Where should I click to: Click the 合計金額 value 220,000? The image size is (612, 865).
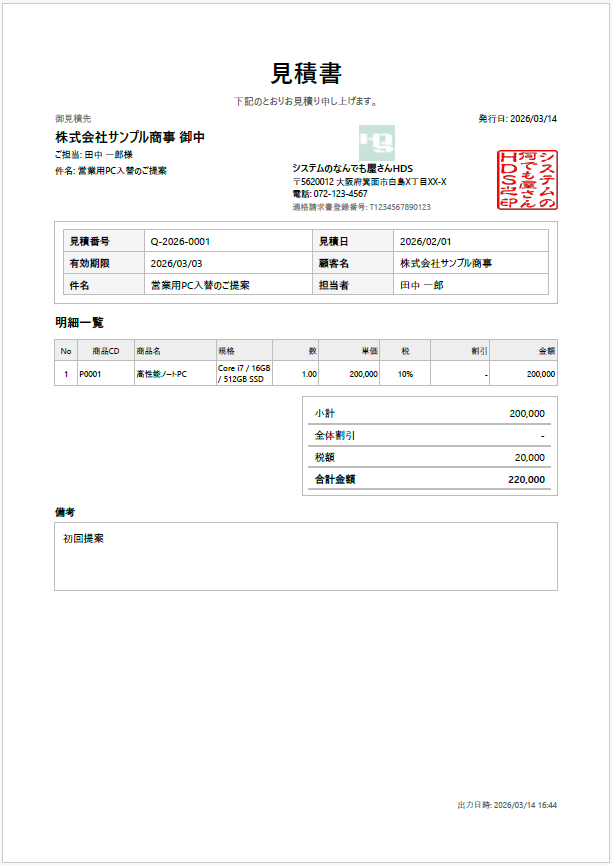(526, 480)
